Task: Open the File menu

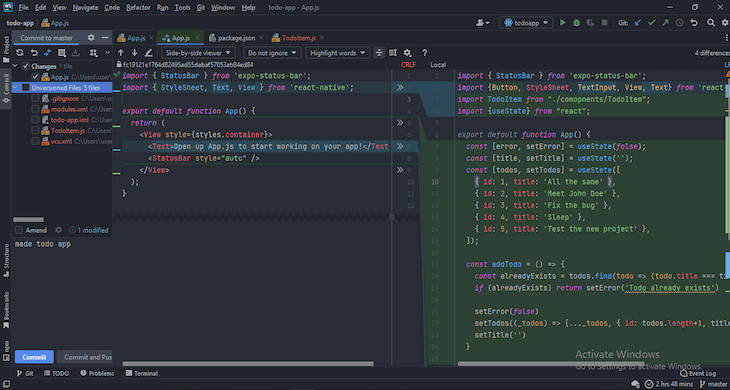Action: click(x=23, y=7)
